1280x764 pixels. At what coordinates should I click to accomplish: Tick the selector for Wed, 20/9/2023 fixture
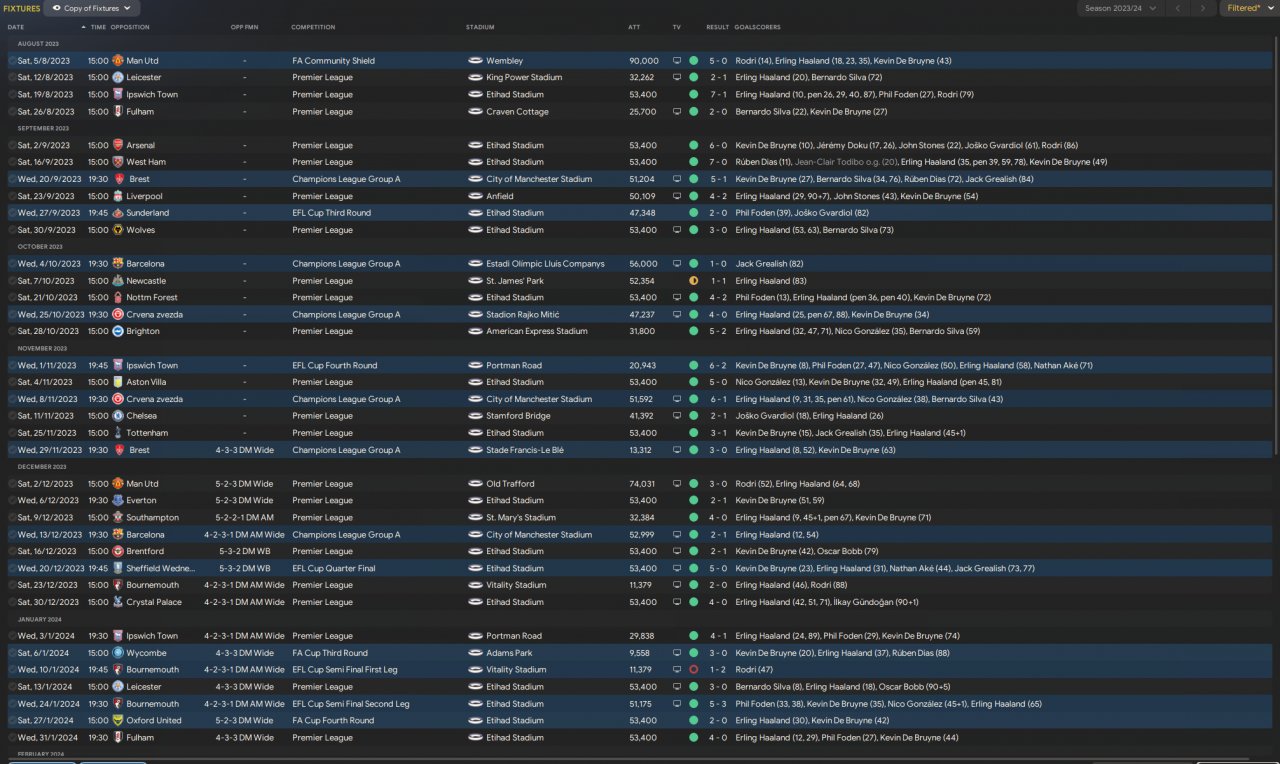[12, 179]
